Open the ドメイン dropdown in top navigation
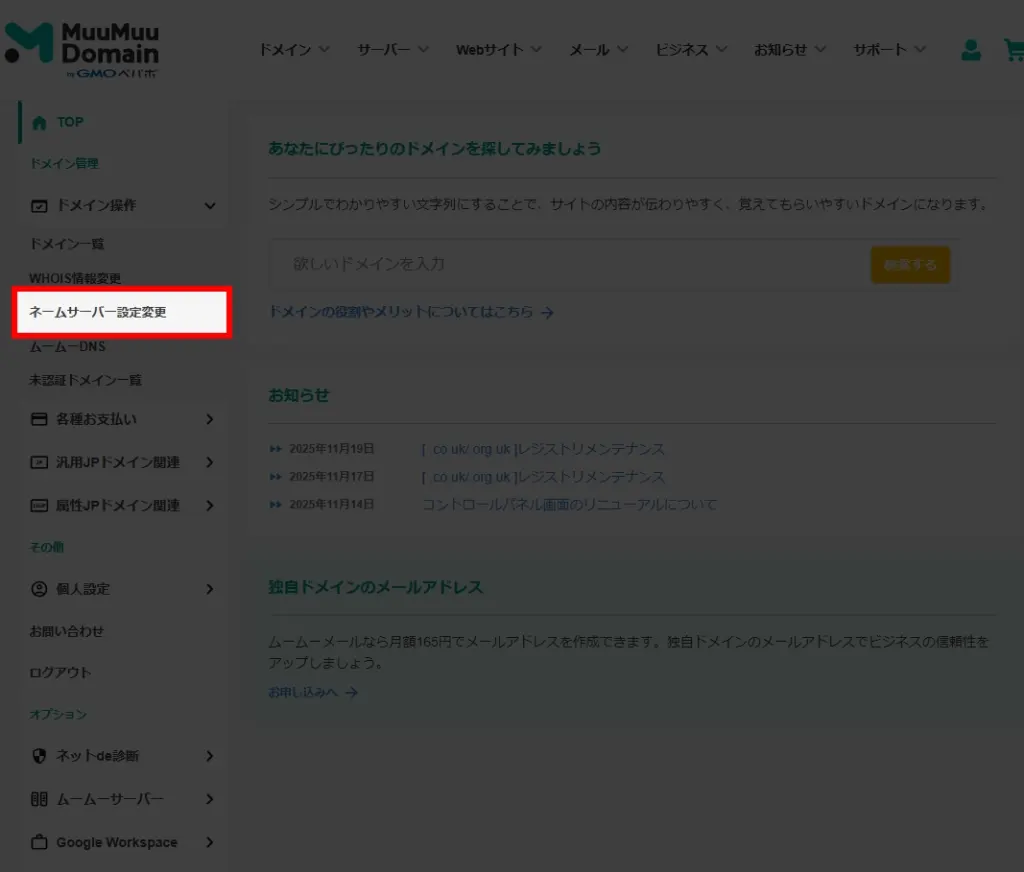 coord(294,49)
